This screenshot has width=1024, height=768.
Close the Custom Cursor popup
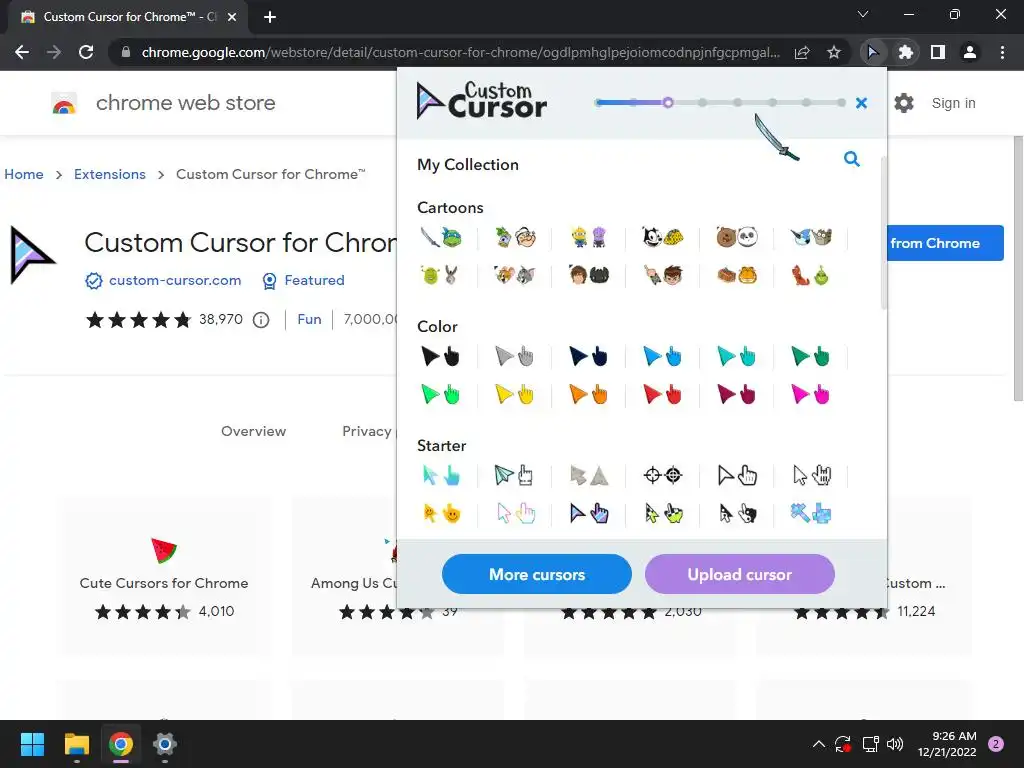(x=861, y=103)
